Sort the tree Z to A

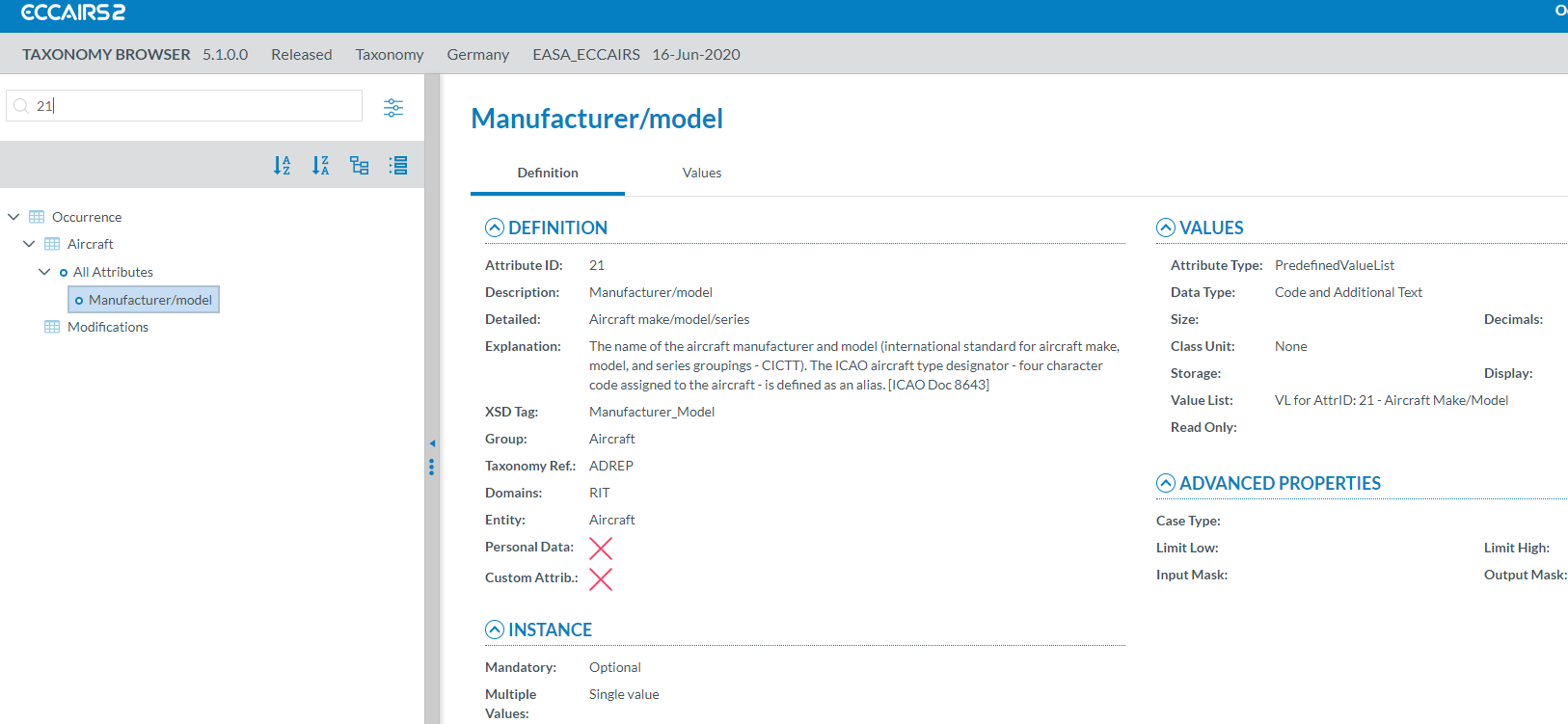320,166
